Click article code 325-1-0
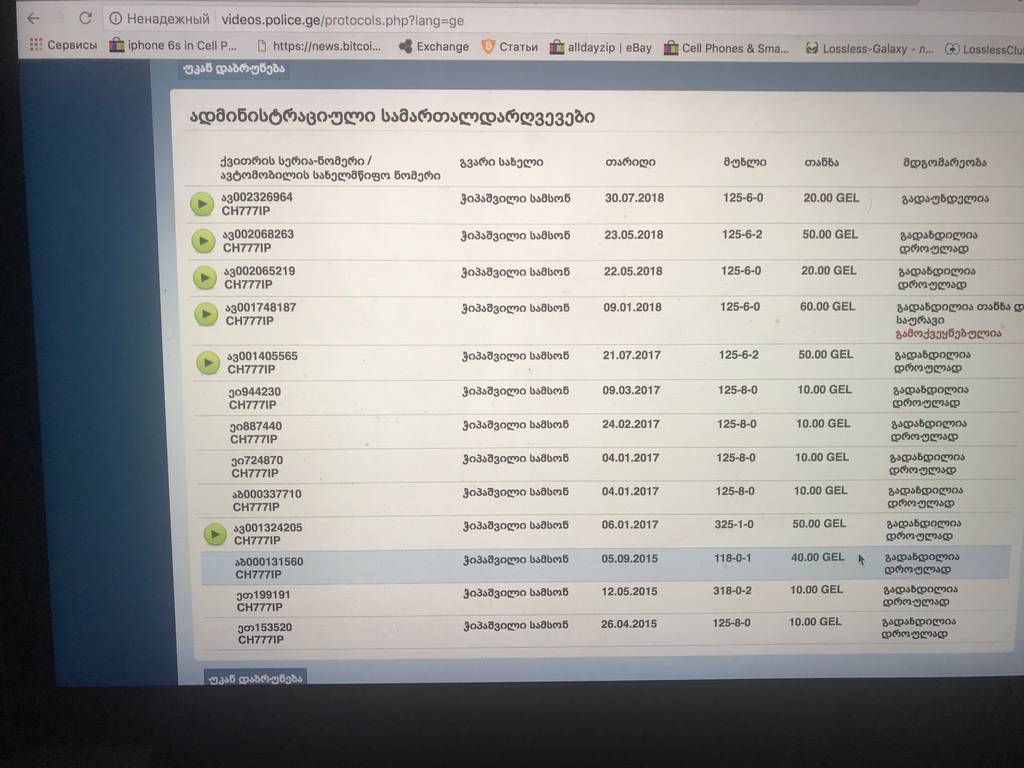This screenshot has height=768, width=1024. 733,524
